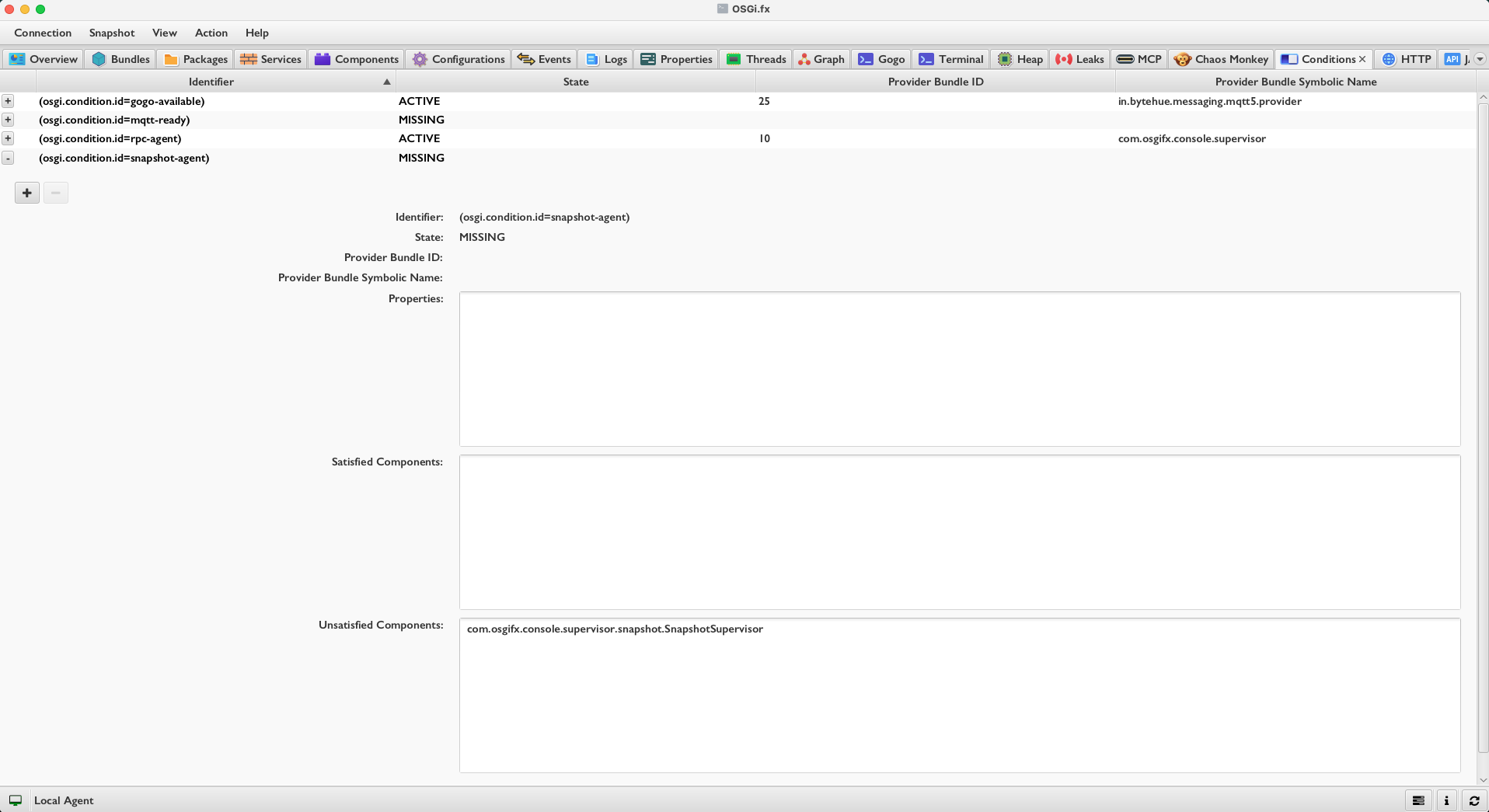Collapse the snapshot-agent condition row

point(8,158)
